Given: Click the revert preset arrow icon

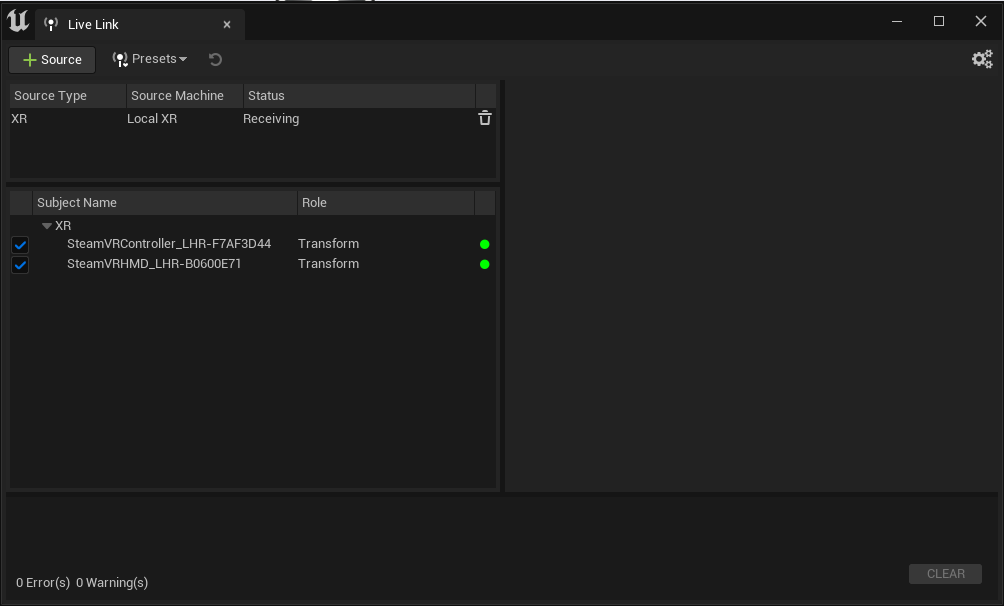Looking at the screenshot, I should point(215,60).
